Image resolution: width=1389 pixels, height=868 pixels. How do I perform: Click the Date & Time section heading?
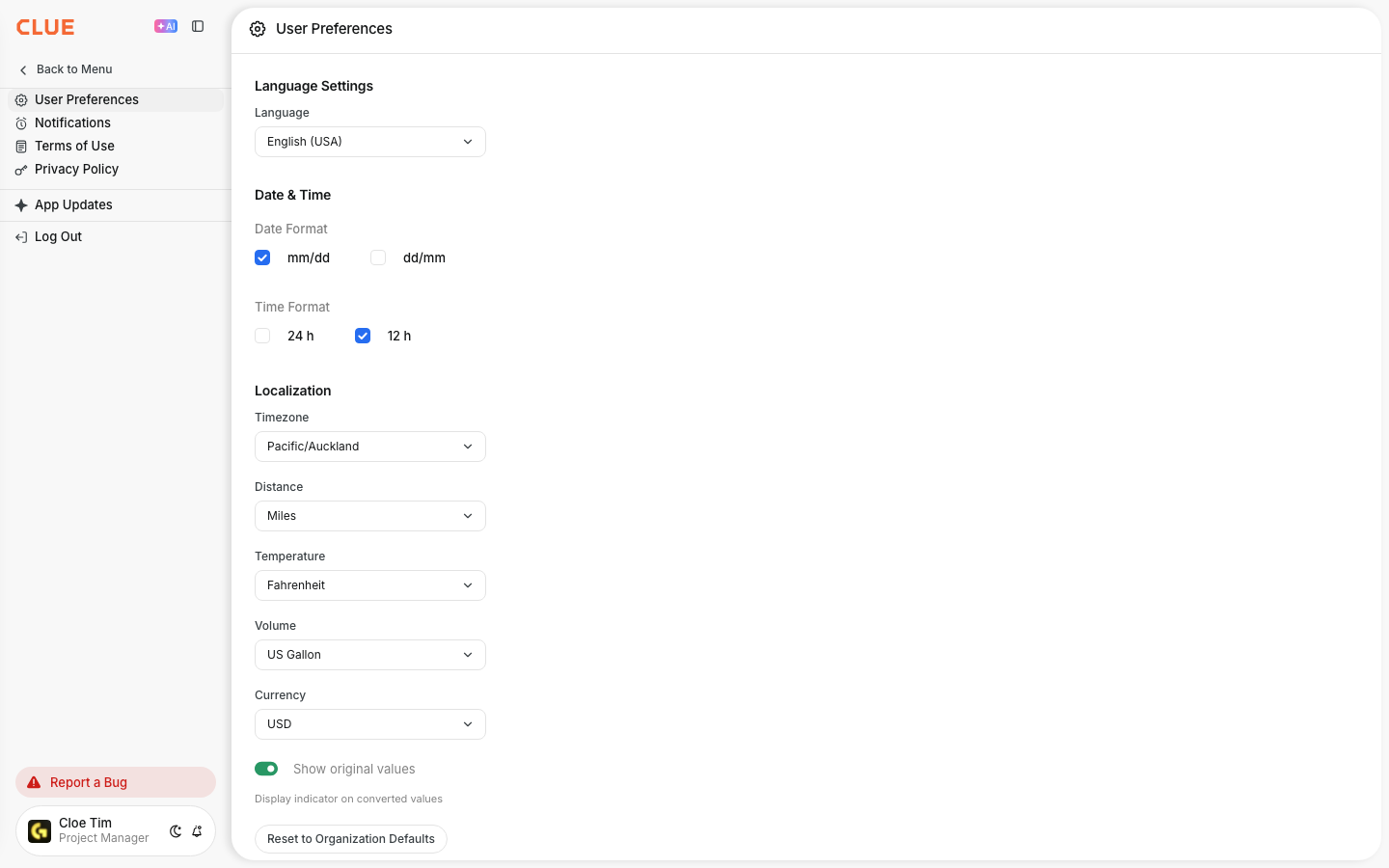tap(292, 195)
